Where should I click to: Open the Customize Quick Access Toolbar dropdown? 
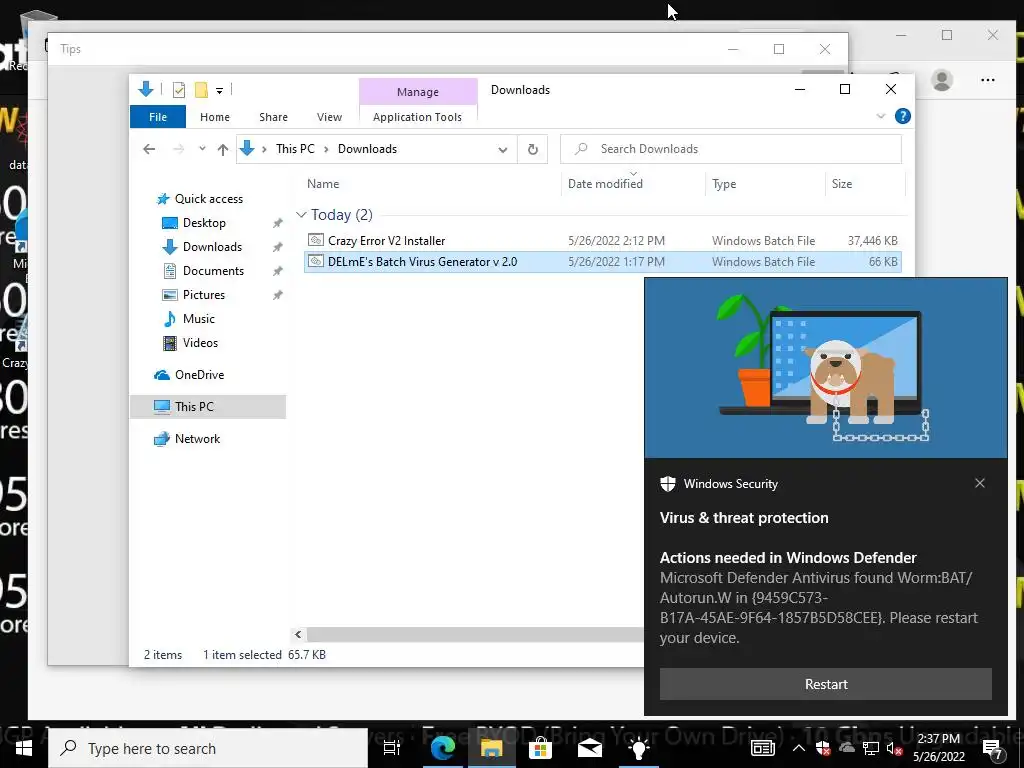click(219, 91)
